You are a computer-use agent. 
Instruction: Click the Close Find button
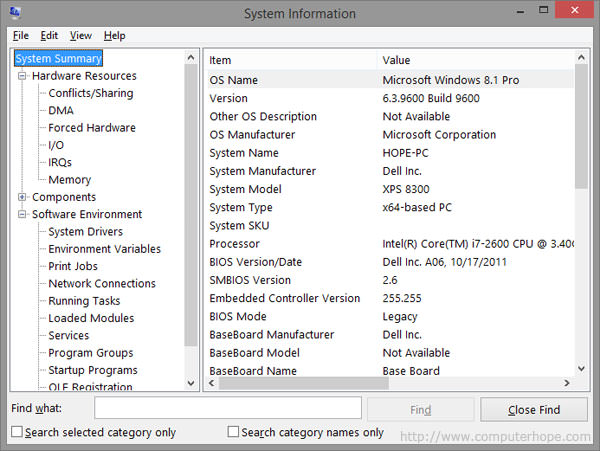pyautogui.click(x=534, y=410)
